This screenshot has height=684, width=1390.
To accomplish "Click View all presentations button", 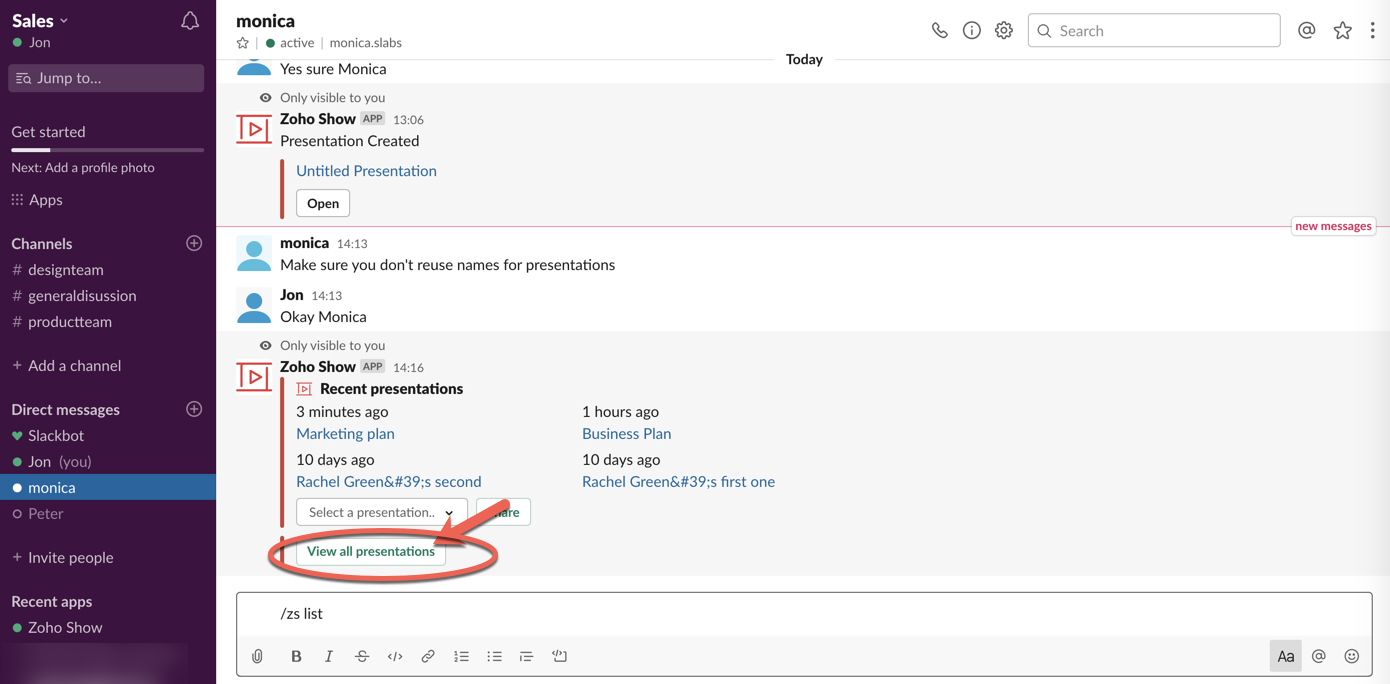I will (371, 552).
